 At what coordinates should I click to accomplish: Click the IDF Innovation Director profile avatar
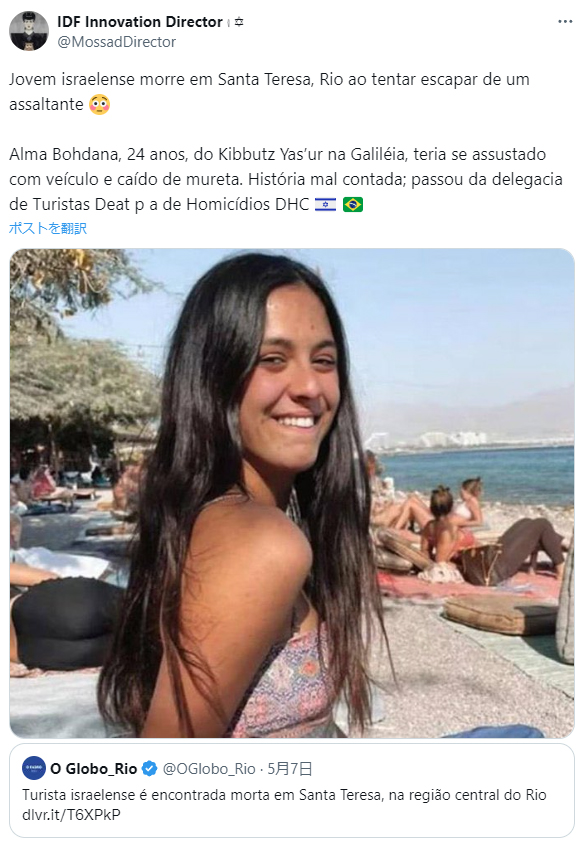coord(29,31)
